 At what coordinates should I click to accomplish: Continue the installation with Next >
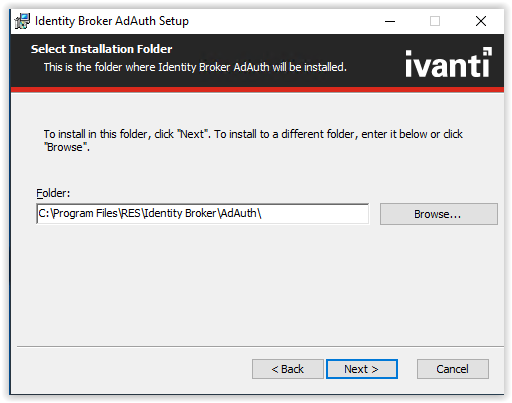point(362,369)
